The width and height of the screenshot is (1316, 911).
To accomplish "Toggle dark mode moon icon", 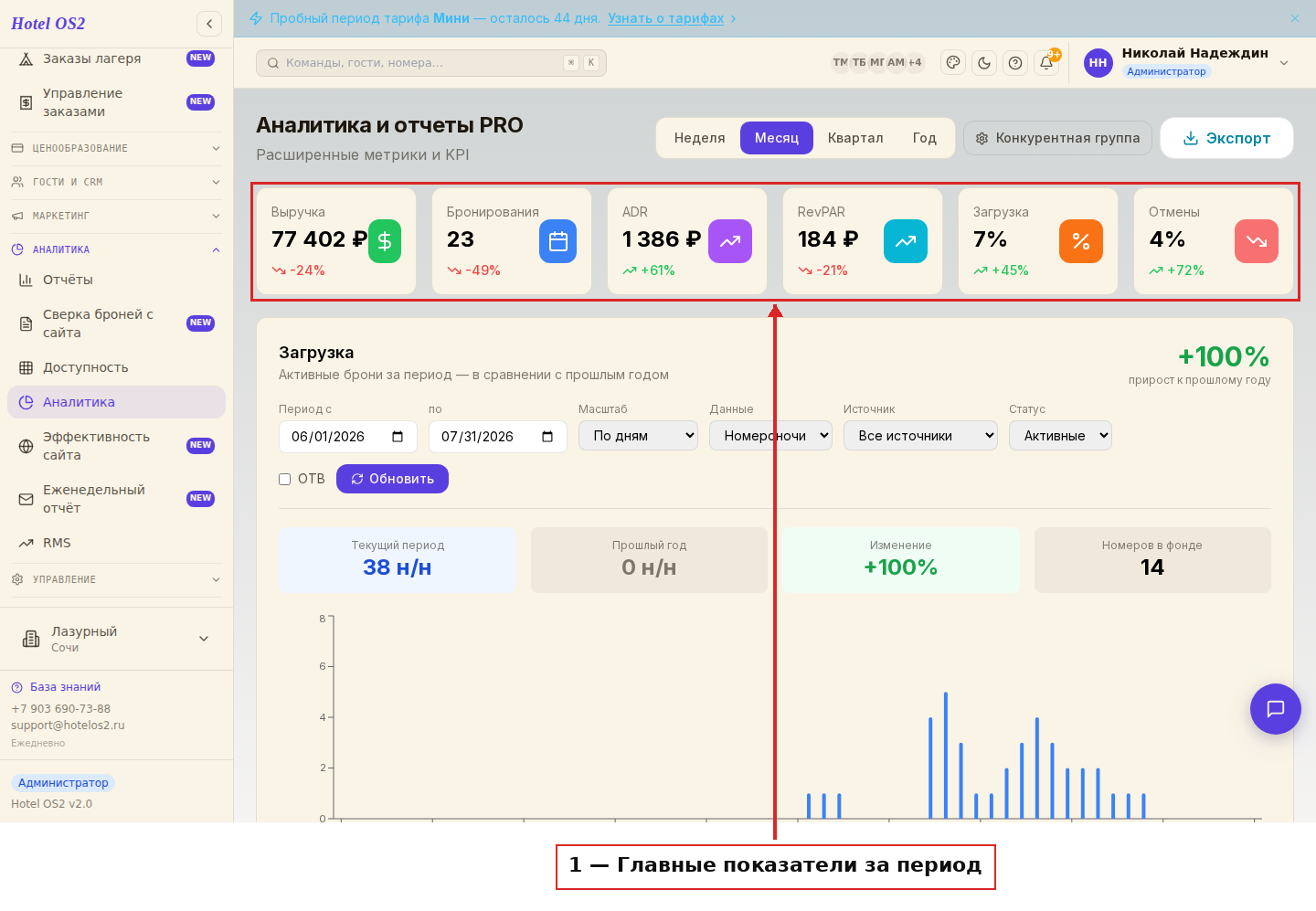I will click(x=984, y=63).
